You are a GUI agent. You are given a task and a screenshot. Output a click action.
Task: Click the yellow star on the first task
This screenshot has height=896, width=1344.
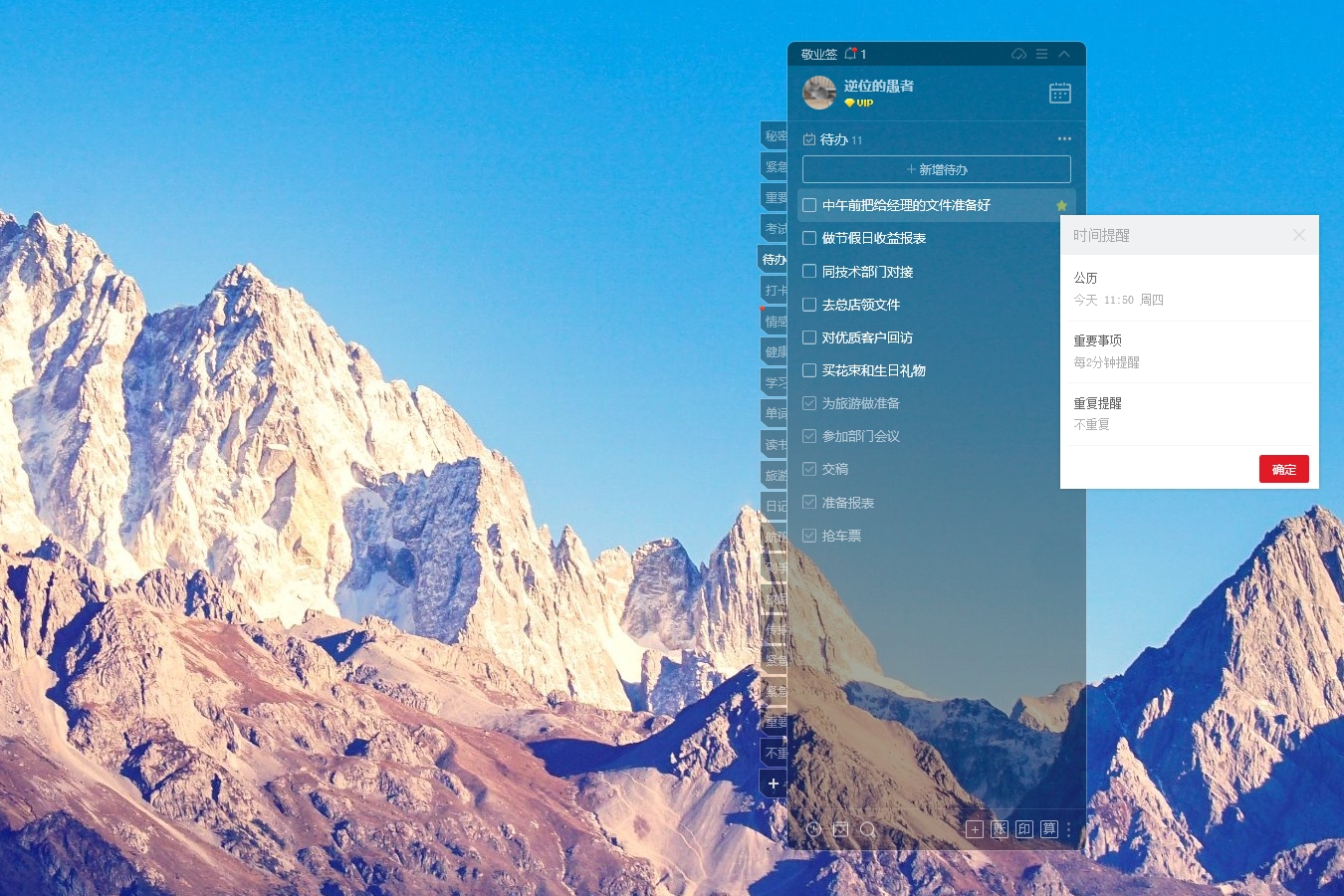point(1061,205)
